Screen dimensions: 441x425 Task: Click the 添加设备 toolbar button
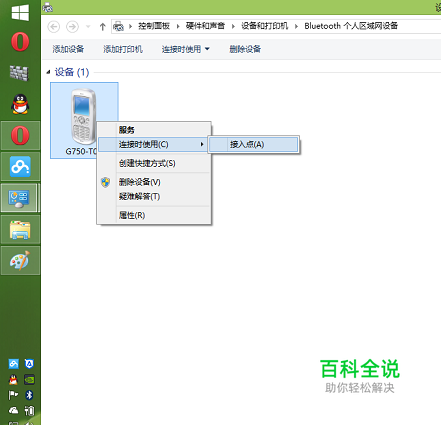point(68,49)
